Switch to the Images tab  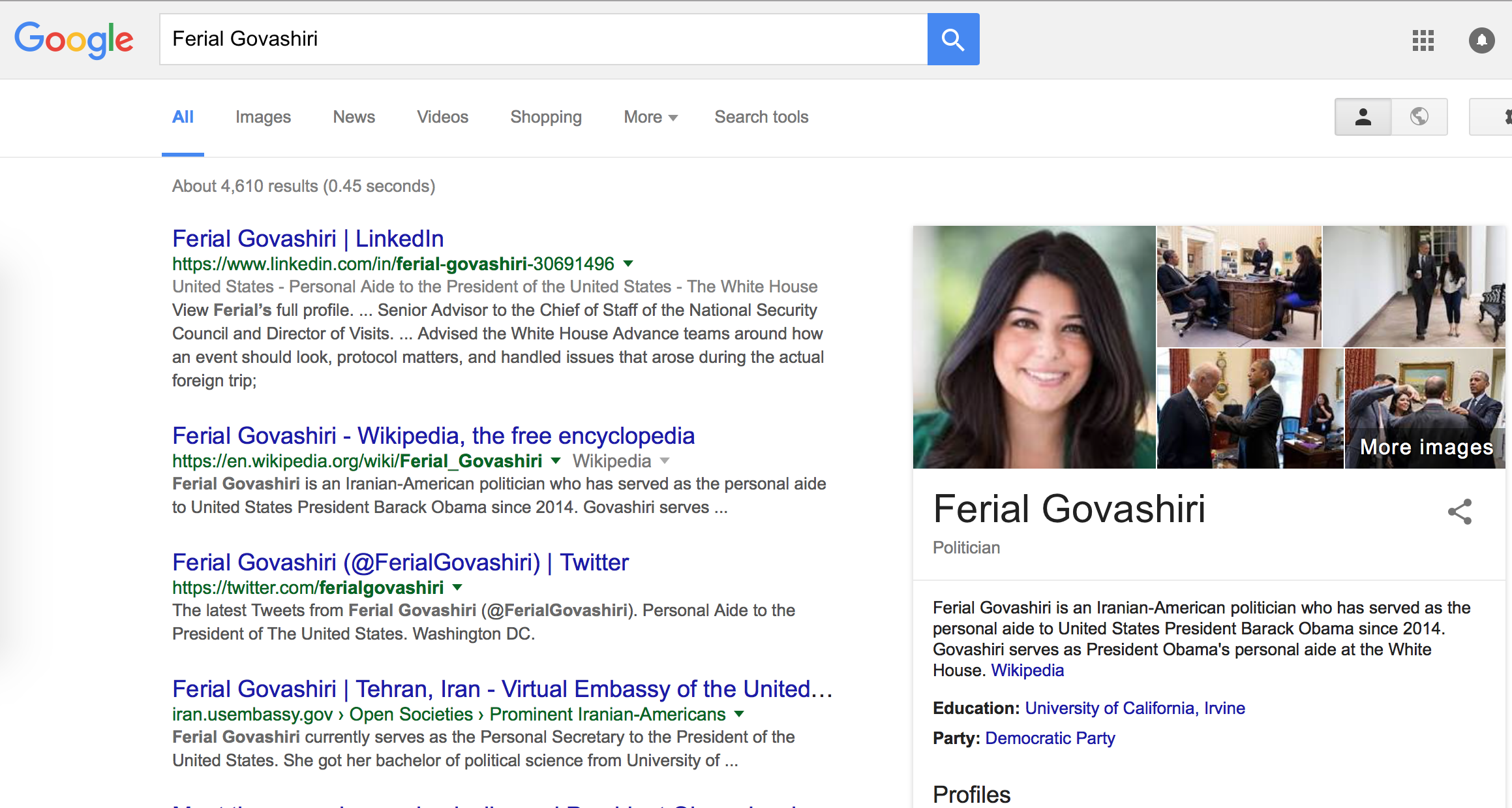263,117
